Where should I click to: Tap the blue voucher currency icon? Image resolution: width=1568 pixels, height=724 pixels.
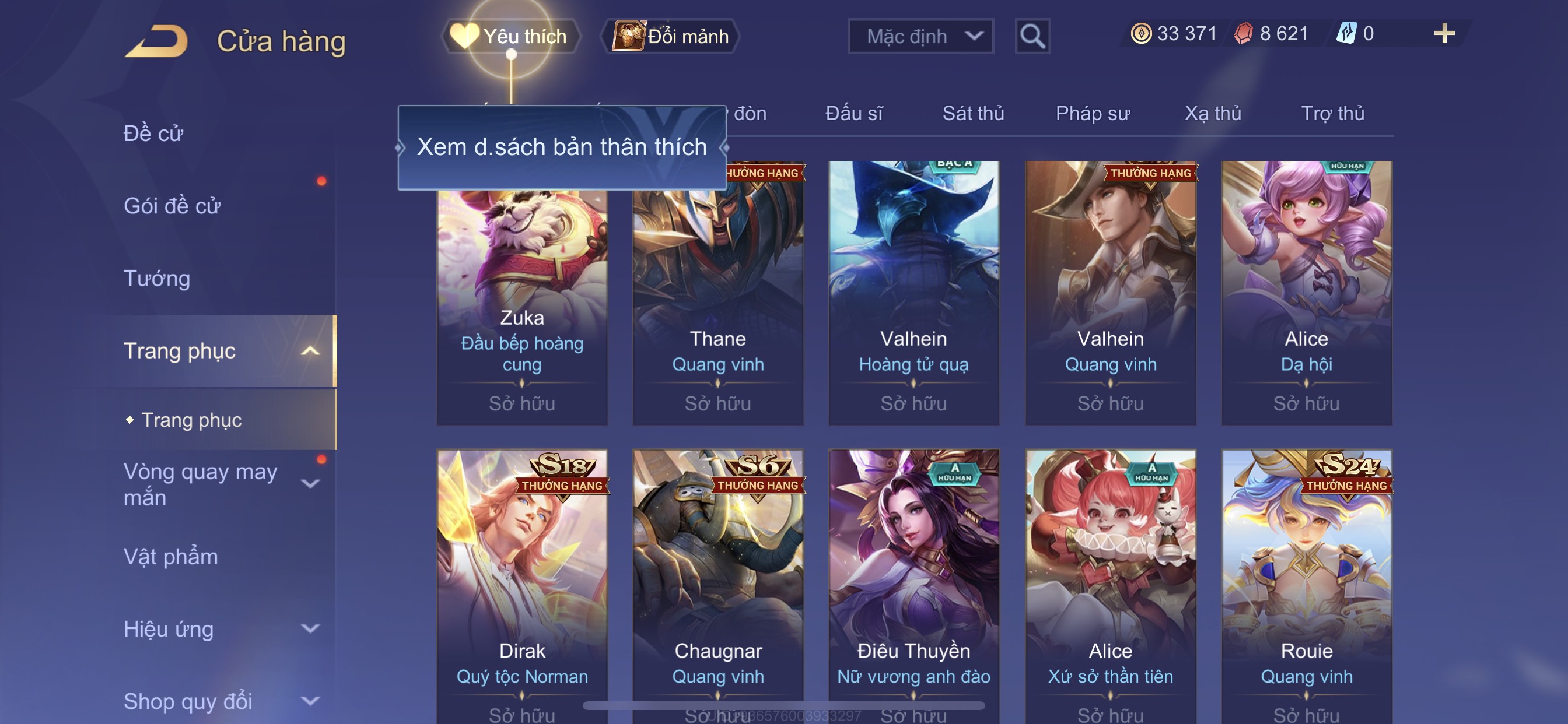1346,33
